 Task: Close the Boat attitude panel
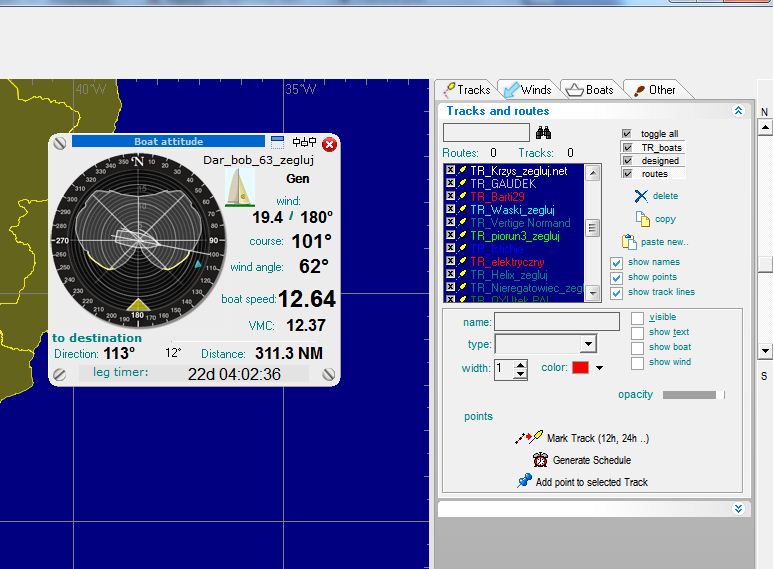click(329, 144)
